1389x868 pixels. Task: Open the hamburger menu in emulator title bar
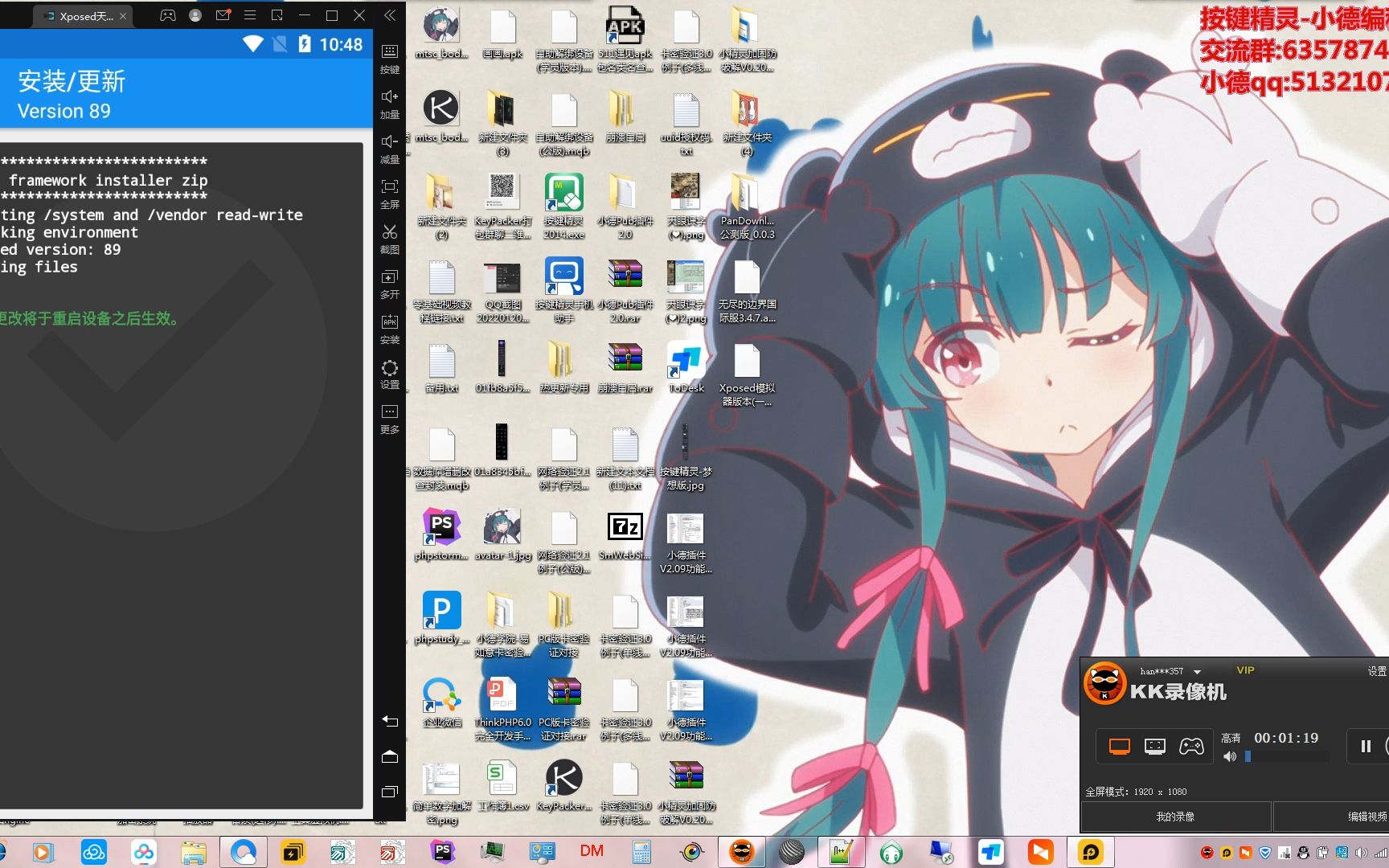click(250, 15)
